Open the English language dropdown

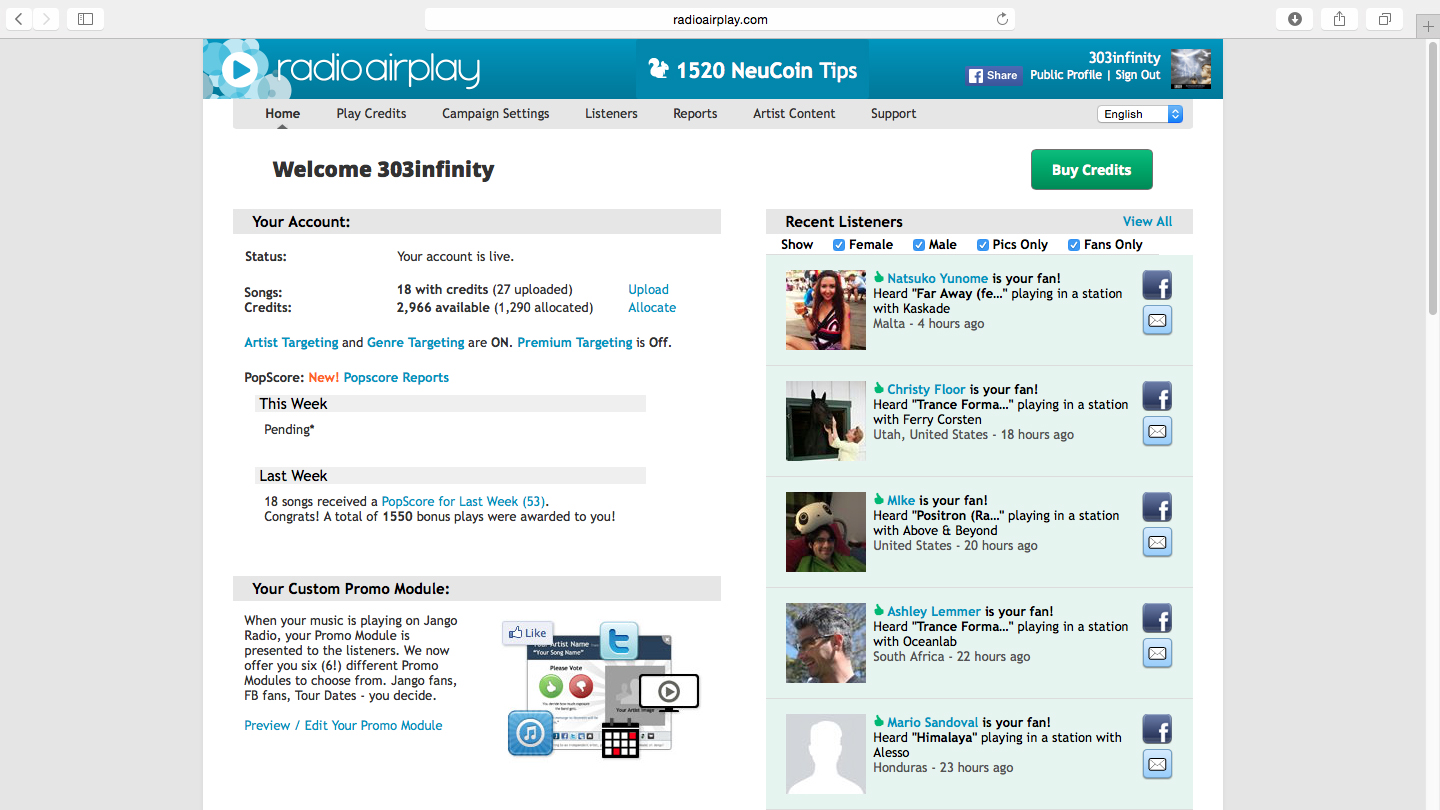point(1140,114)
